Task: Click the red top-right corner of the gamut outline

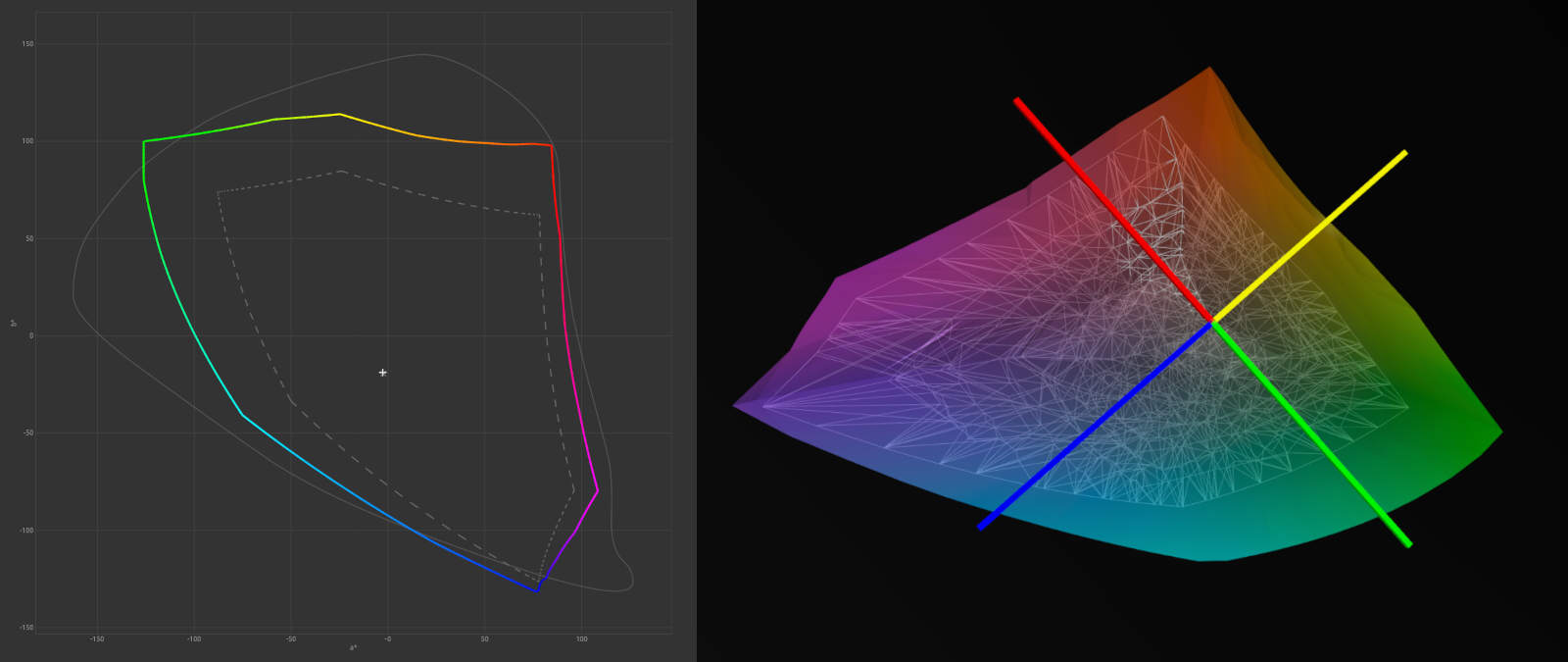Action: pyautogui.click(x=552, y=146)
